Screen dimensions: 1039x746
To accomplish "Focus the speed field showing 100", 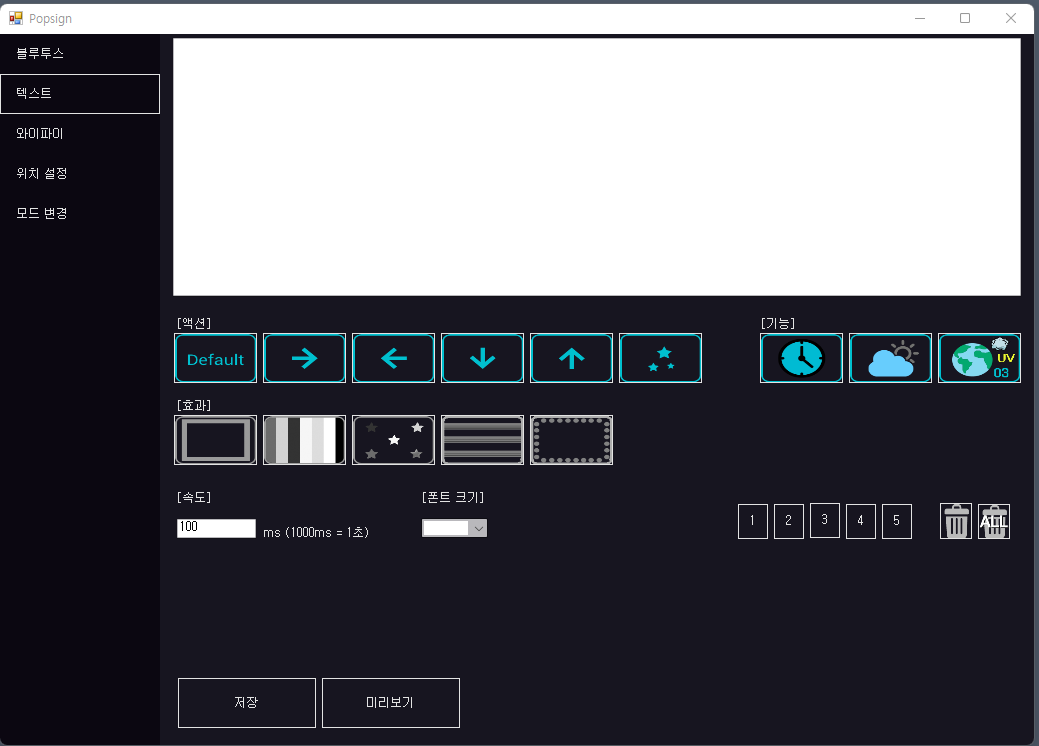I will pyautogui.click(x=216, y=528).
